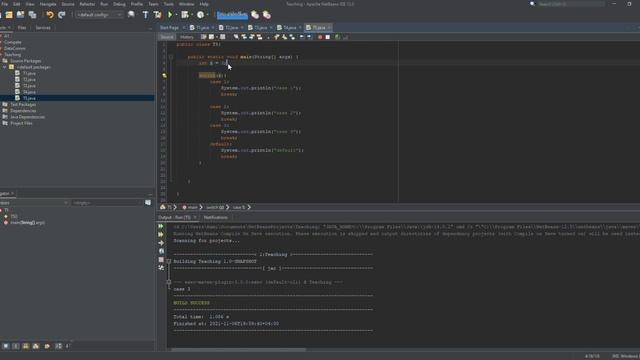Click the Build Project hammer icon
640x360 pixels.
point(145,15)
